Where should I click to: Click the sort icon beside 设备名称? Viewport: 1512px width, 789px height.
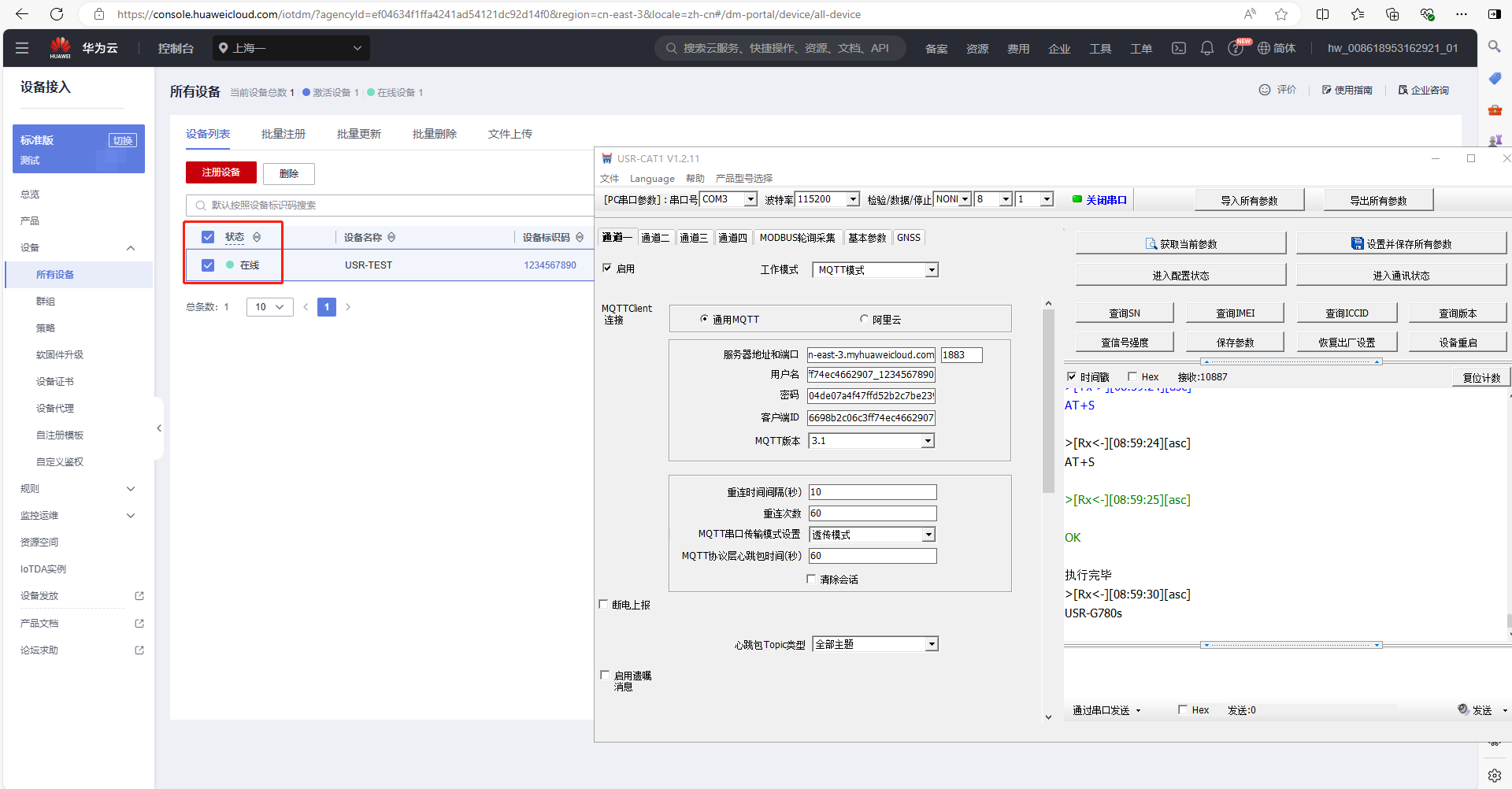(x=391, y=237)
